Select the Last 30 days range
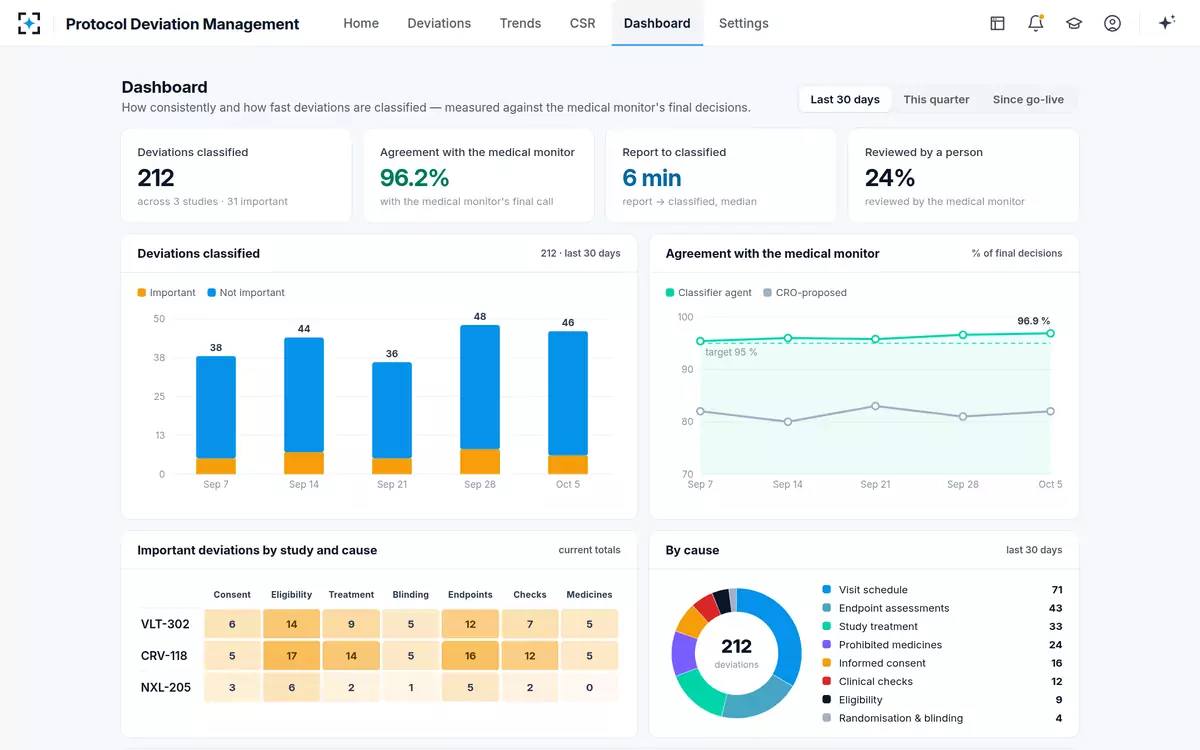The image size is (1200, 750). coord(845,99)
